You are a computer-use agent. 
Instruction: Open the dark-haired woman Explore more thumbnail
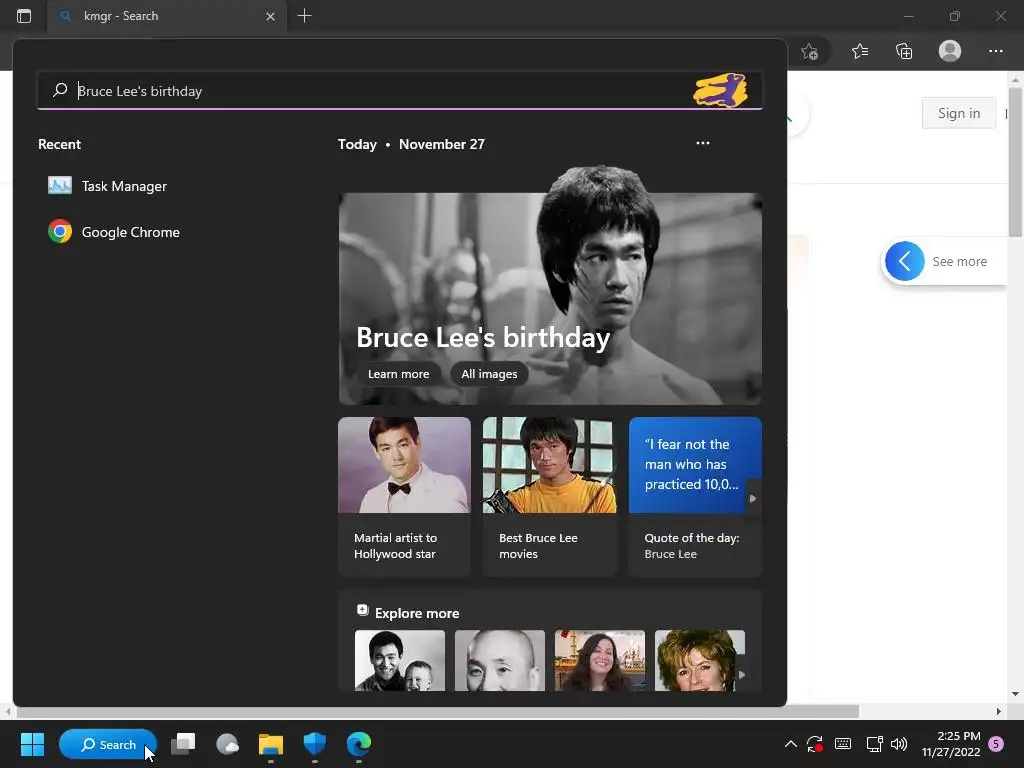coord(600,660)
